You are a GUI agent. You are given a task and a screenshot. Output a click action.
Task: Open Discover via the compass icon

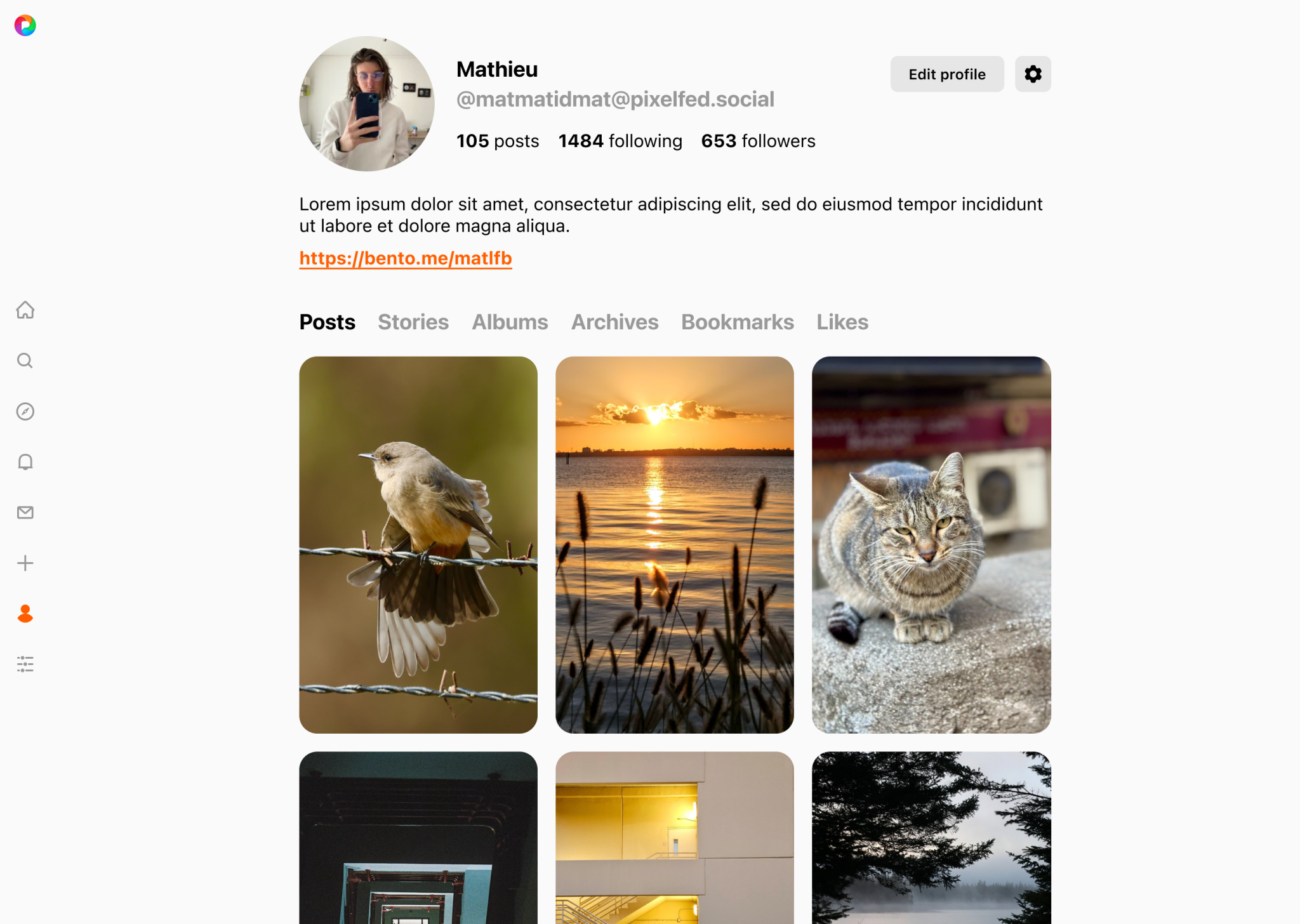tap(25, 411)
